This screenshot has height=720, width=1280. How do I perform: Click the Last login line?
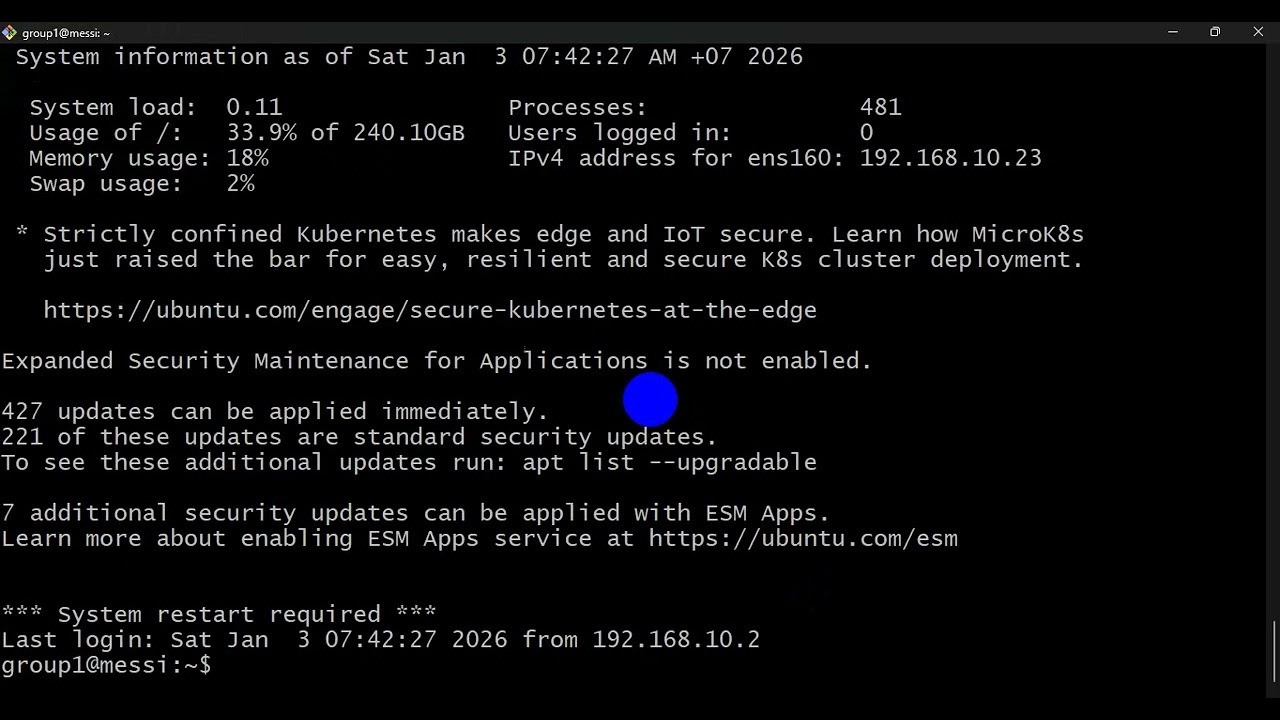point(381,639)
